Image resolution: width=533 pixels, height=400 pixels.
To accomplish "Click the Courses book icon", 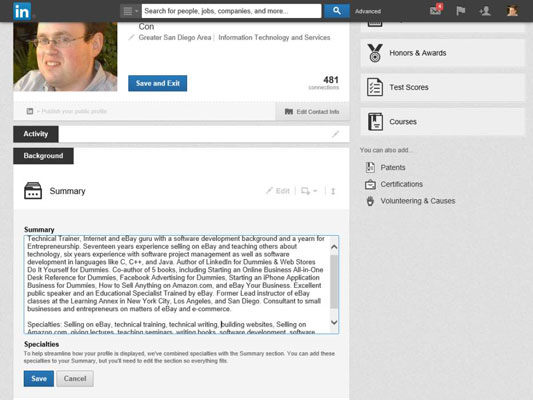I will (x=375, y=122).
